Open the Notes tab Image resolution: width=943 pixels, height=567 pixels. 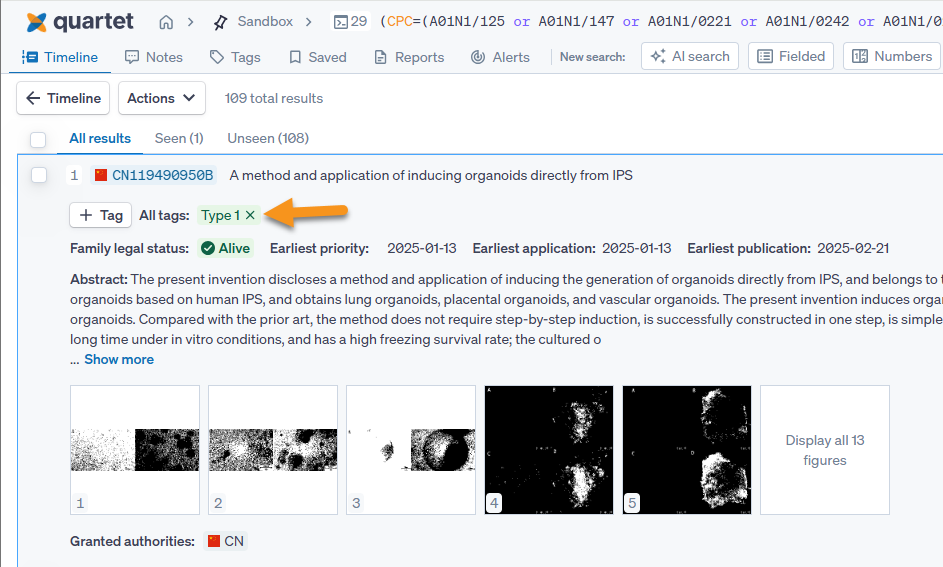(153, 57)
